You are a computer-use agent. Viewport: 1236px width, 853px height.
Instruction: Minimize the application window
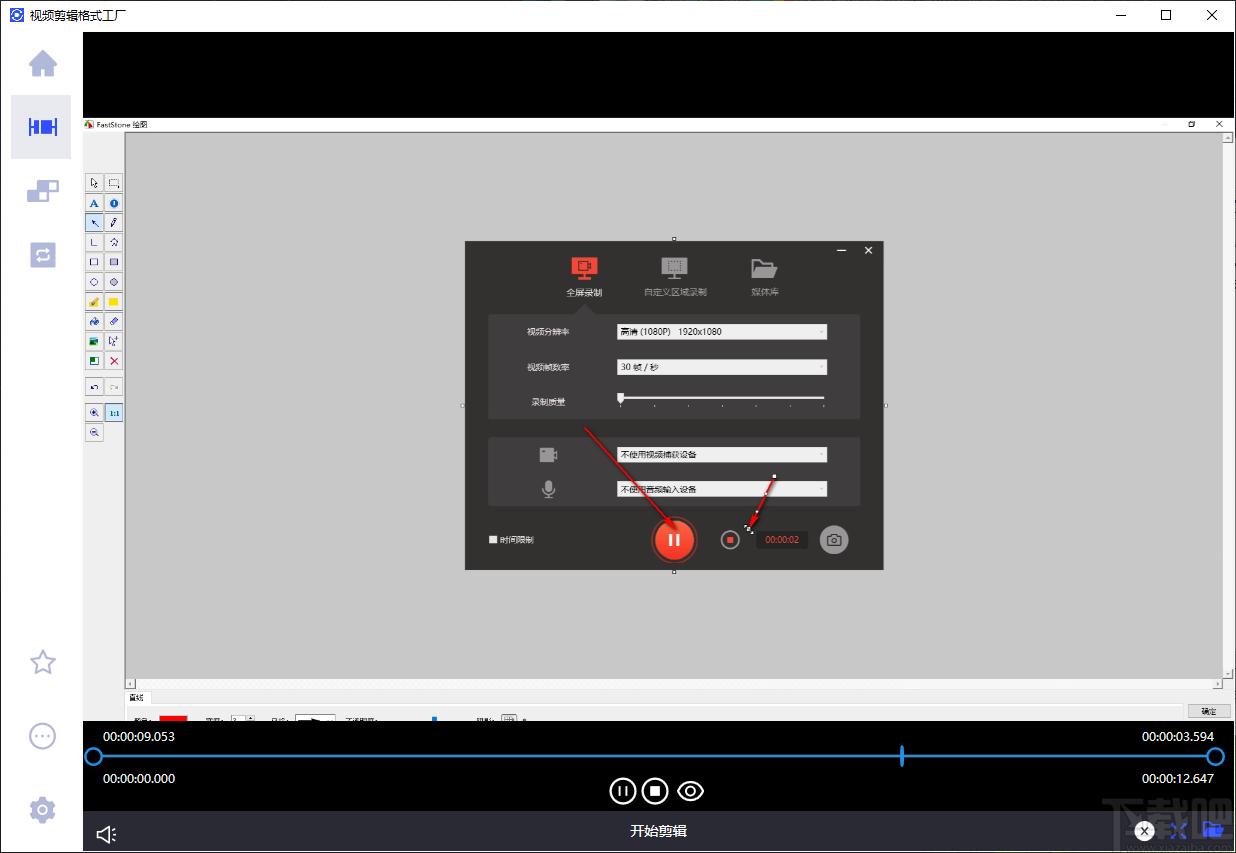(x=1120, y=15)
